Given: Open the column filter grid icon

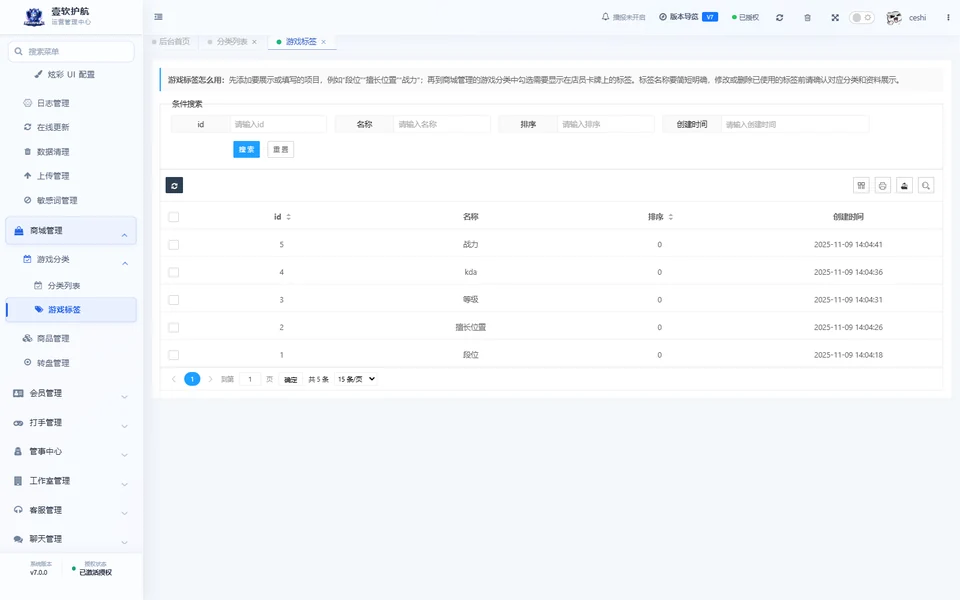Looking at the screenshot, I should point(861,186).
